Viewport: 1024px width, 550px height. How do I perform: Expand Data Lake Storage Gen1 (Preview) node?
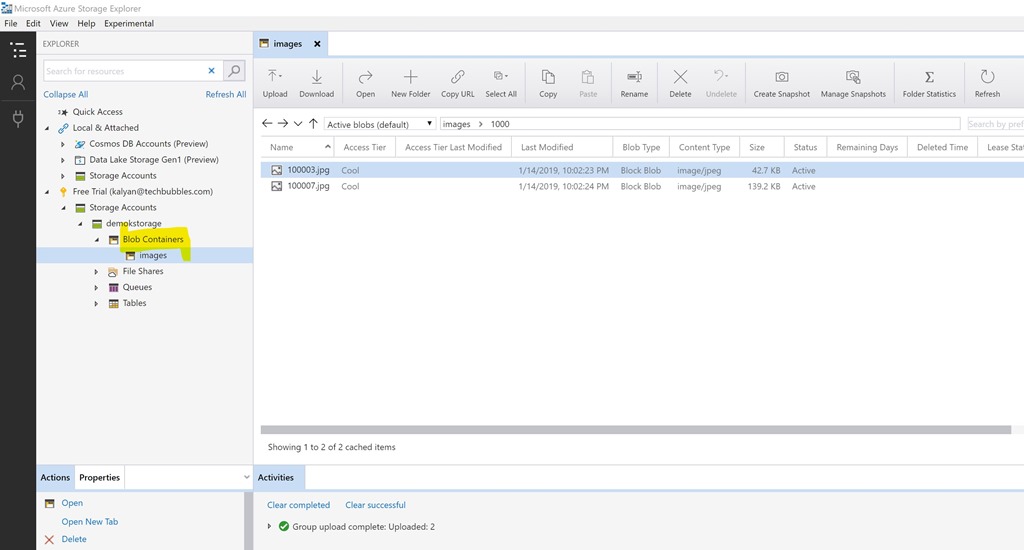[63, 160]
